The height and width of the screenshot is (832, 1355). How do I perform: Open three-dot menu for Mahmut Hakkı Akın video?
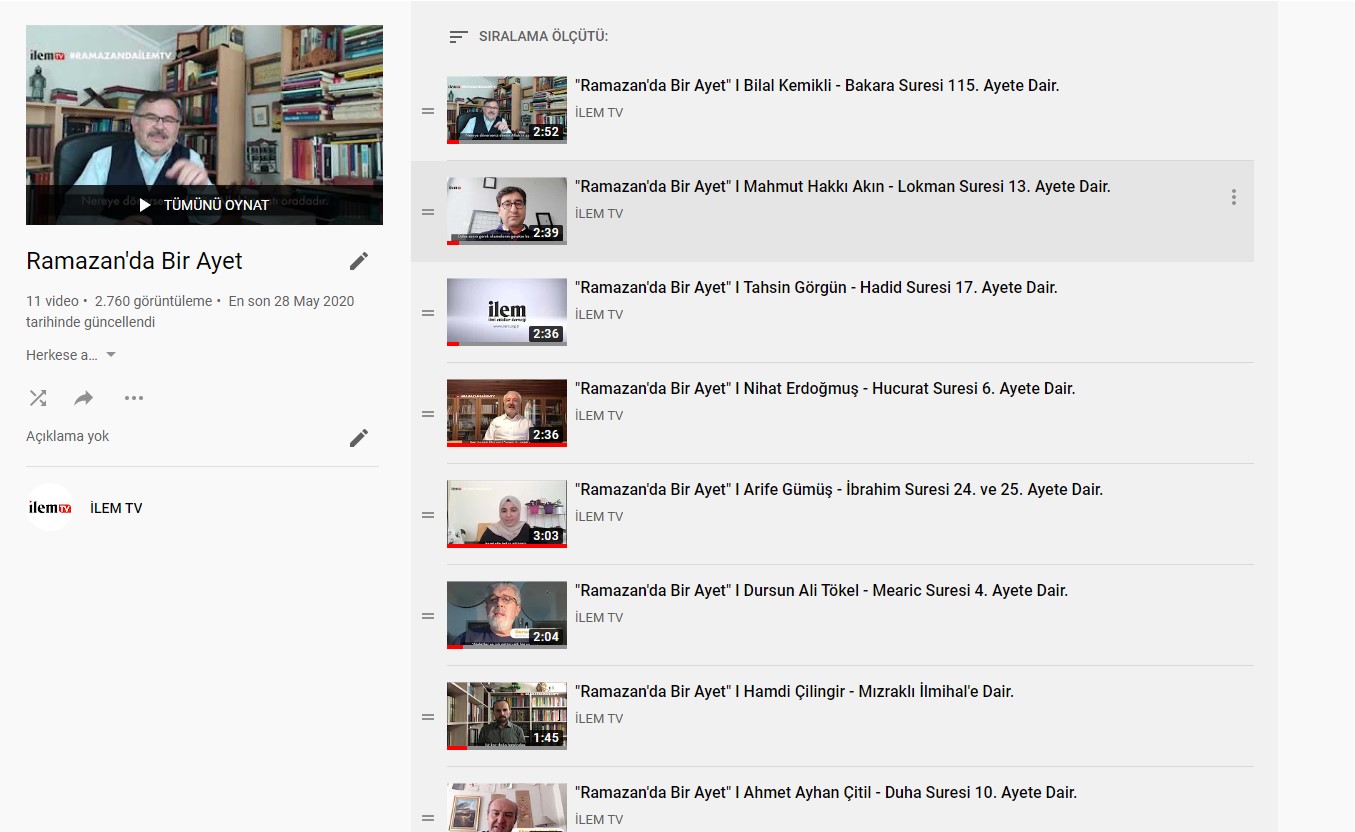point(1233,197)
